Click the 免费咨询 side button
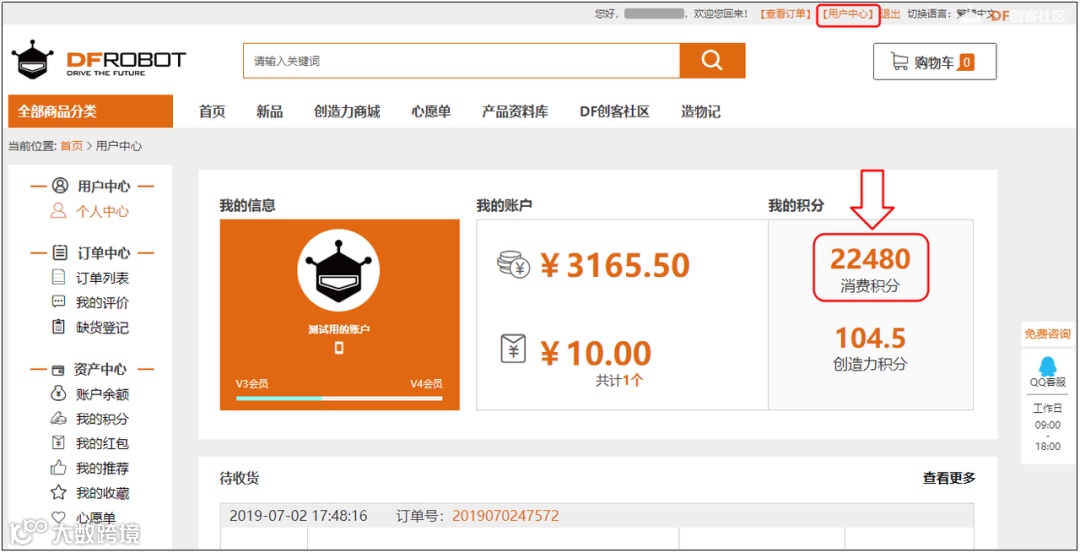The image size is (1080, 553). click(x=1047, y=335)
